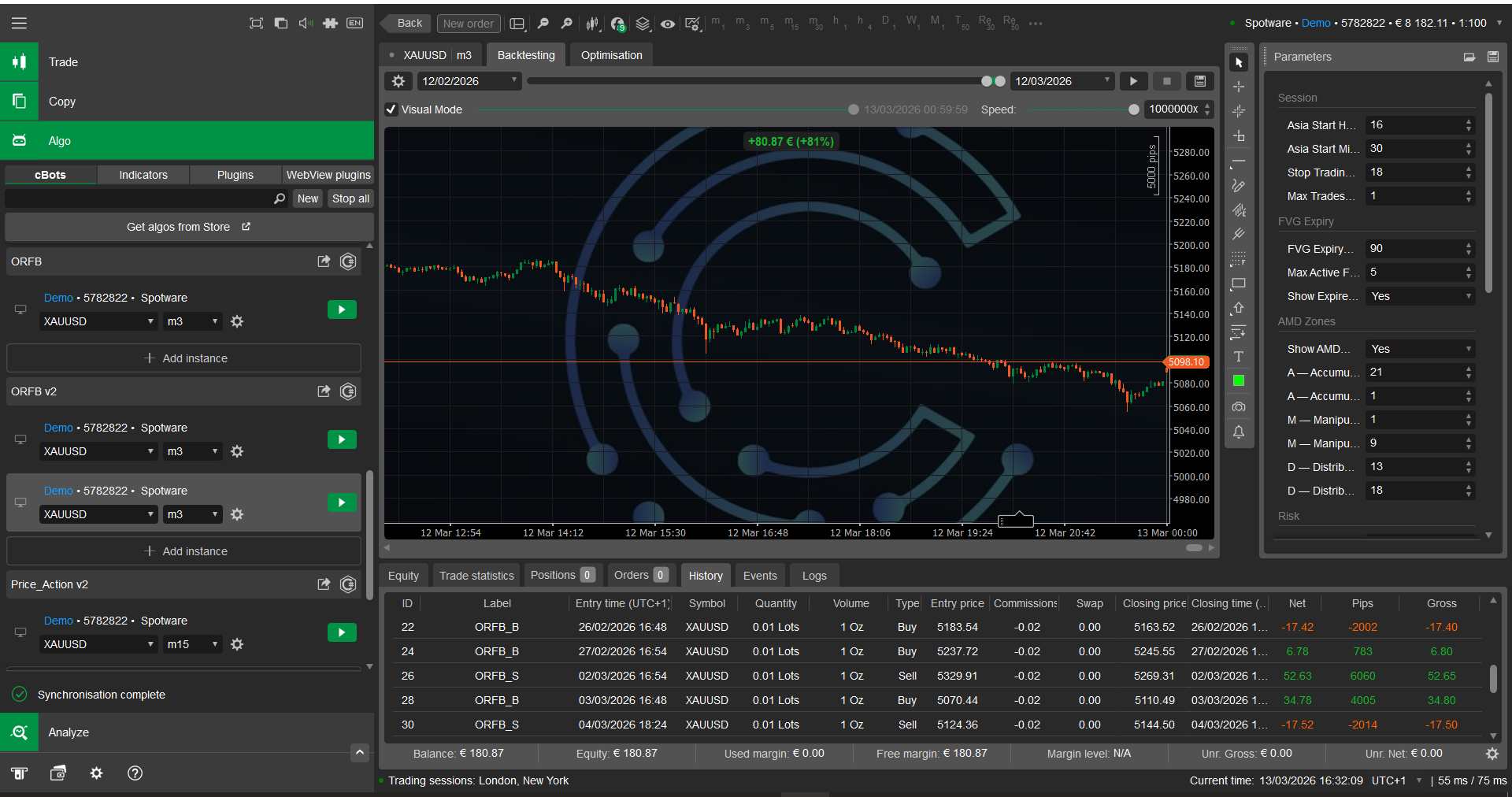The width and height of the screenshot is (1512, 797).
Task: Open the main hamburger menu
Action: [x=19, y=23]
